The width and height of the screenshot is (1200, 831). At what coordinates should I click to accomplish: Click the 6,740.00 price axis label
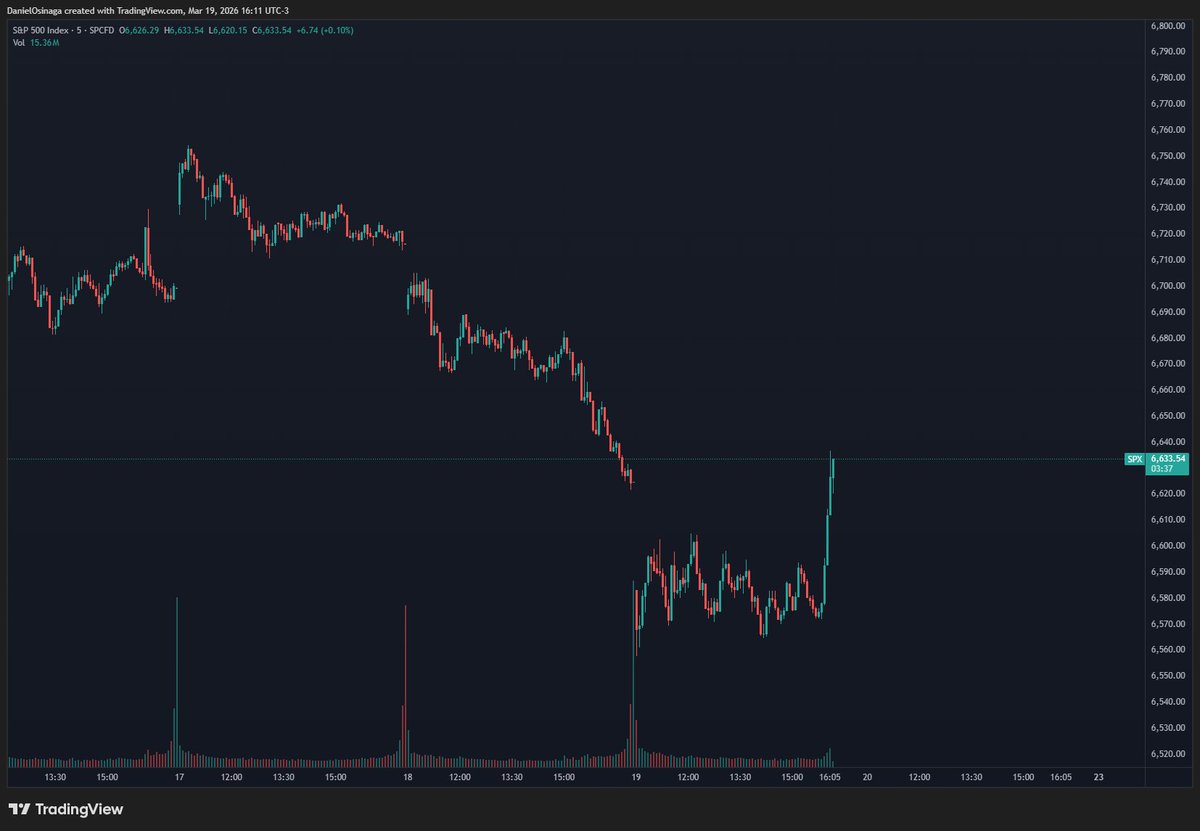1168,182
